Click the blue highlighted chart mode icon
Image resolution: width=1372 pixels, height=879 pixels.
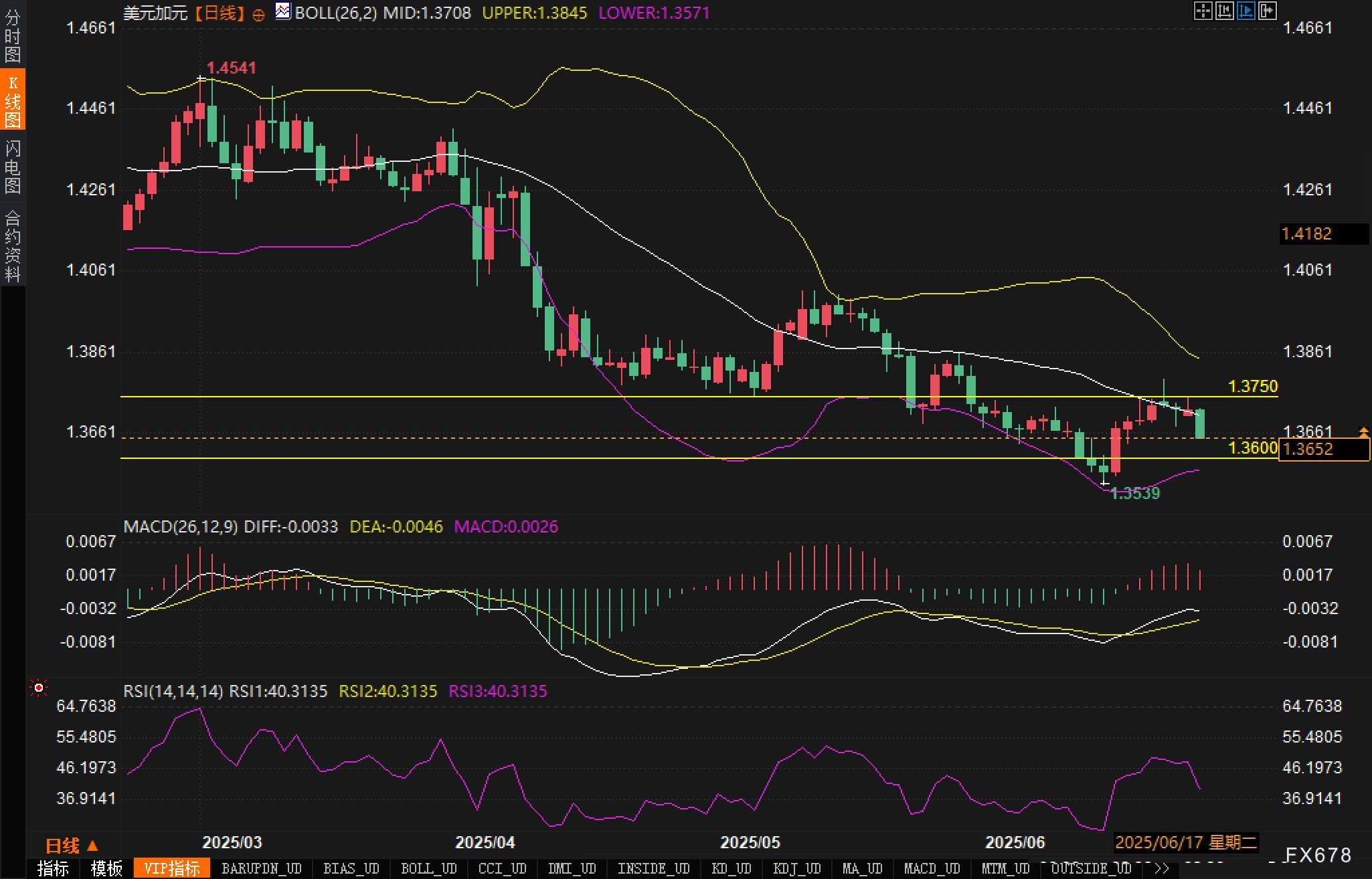click(x=1246, y=11)
